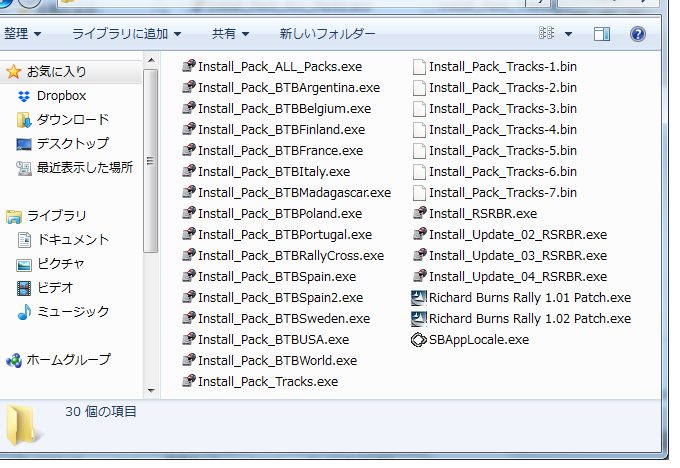Open the help question mark icon
Viewport: 680px width, 468px height.
click(x=637, y=33)
